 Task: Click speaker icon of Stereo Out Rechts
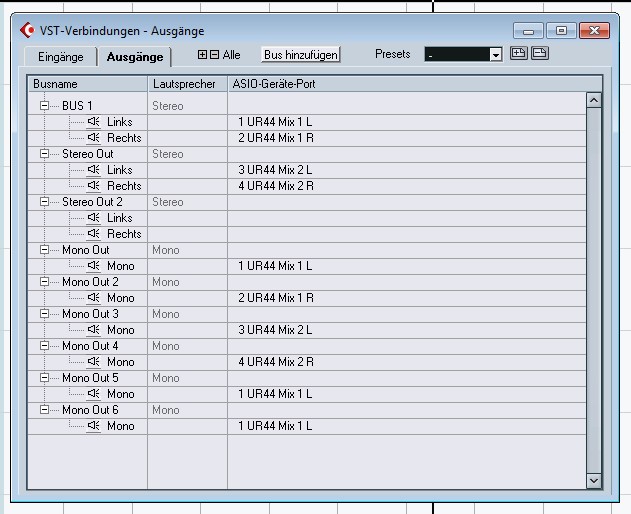93,186
